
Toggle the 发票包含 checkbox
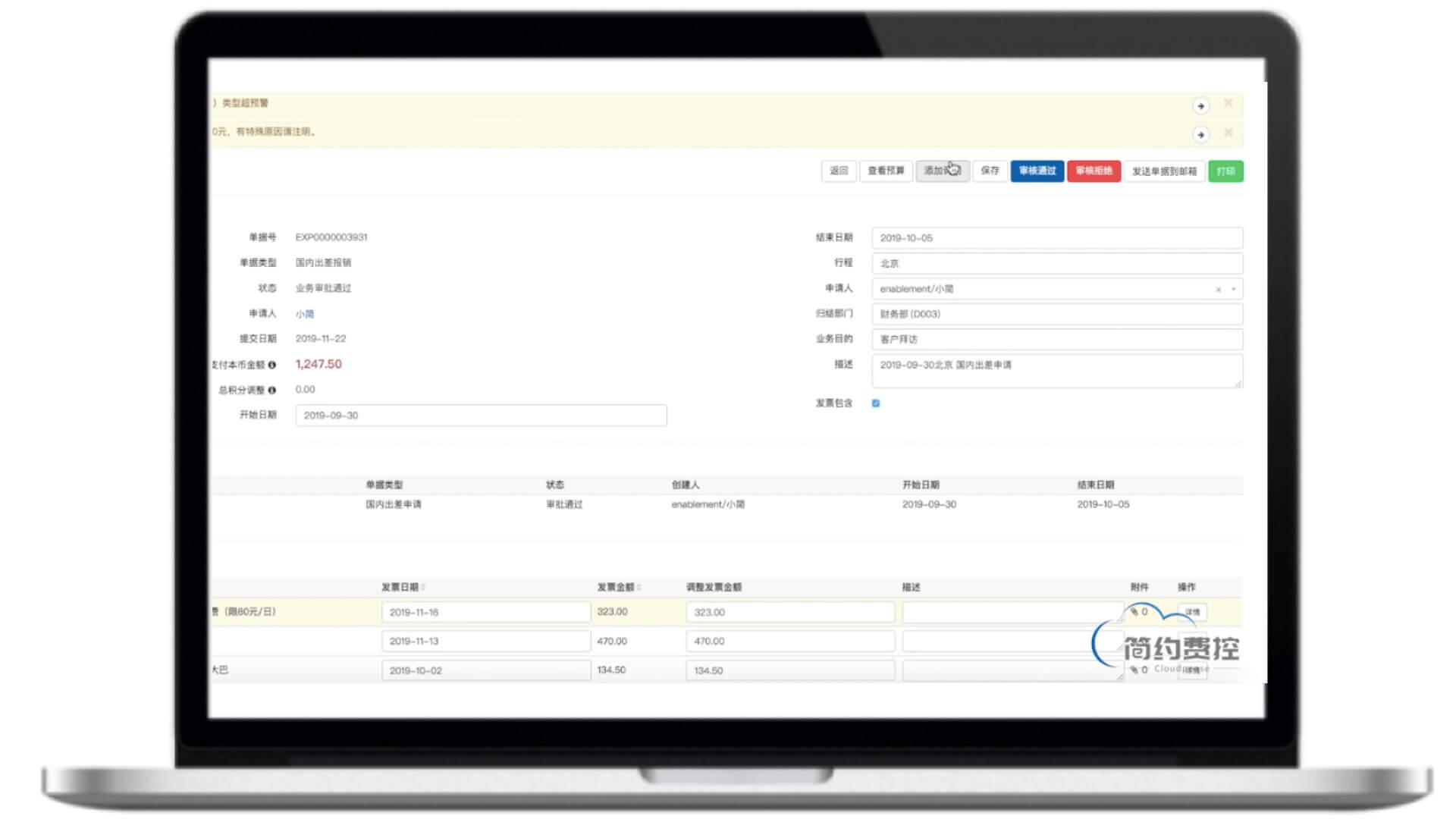pos(876,403)
